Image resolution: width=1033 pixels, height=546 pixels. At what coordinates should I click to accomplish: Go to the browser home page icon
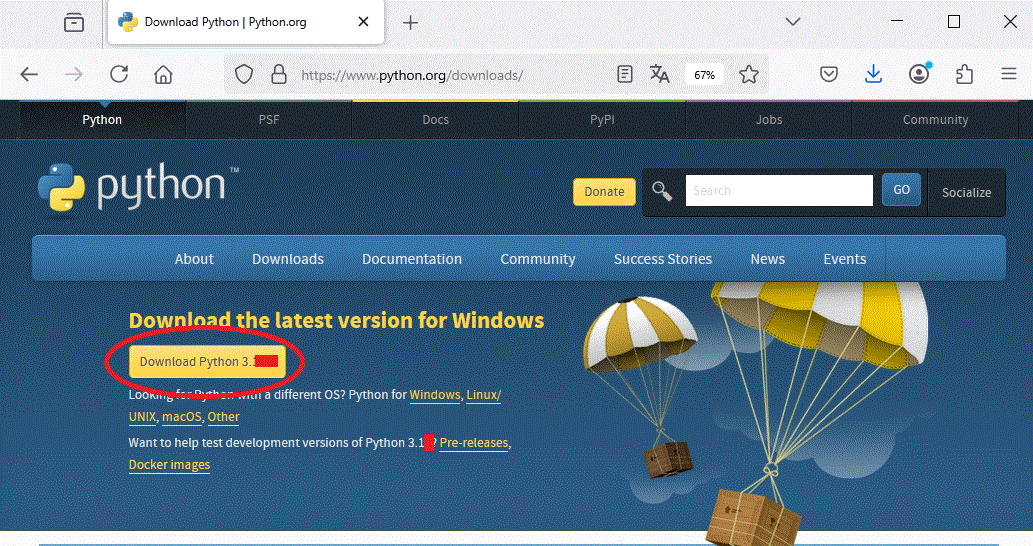coord(163,74)
